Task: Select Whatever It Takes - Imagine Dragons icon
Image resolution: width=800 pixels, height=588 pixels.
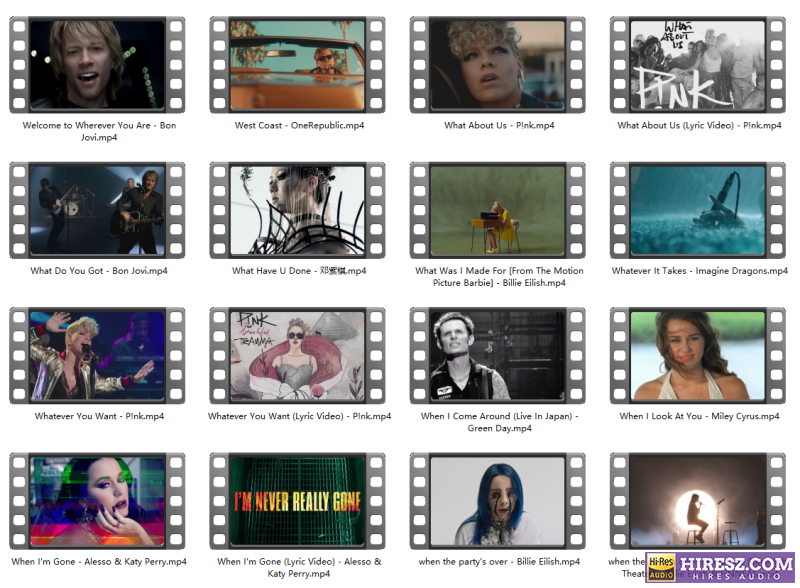Action: click(697, 210)
